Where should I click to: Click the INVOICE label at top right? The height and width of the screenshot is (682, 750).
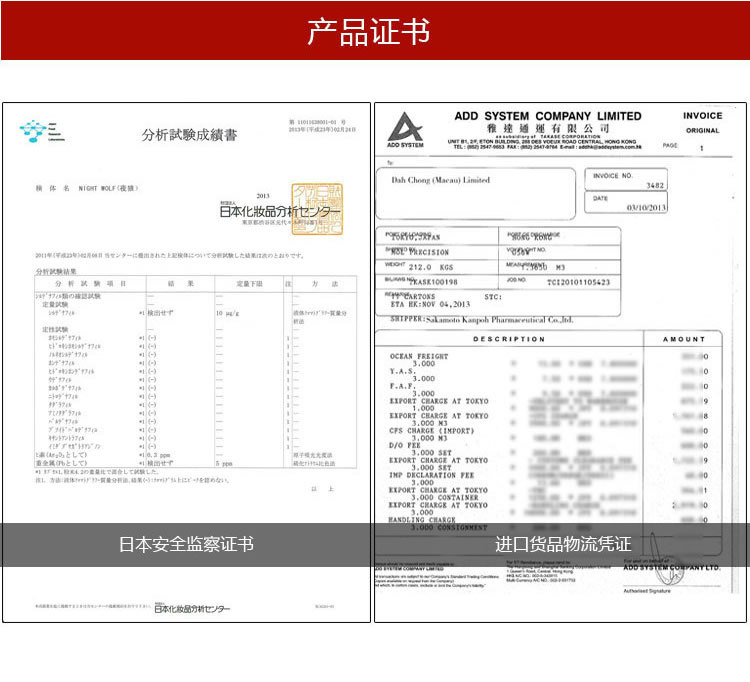702,116
